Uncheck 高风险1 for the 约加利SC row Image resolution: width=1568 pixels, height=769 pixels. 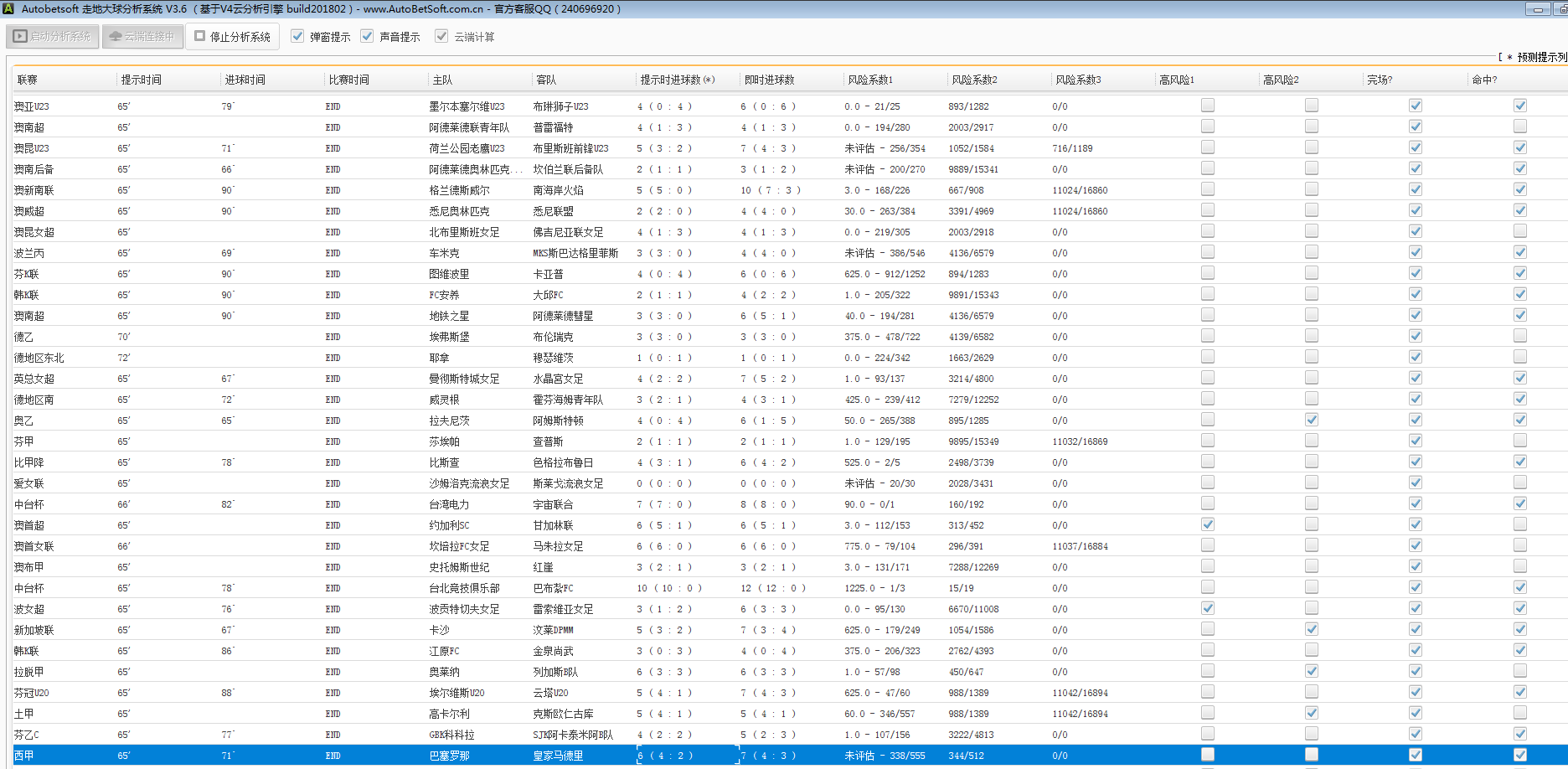click(x=1207, y=524)
